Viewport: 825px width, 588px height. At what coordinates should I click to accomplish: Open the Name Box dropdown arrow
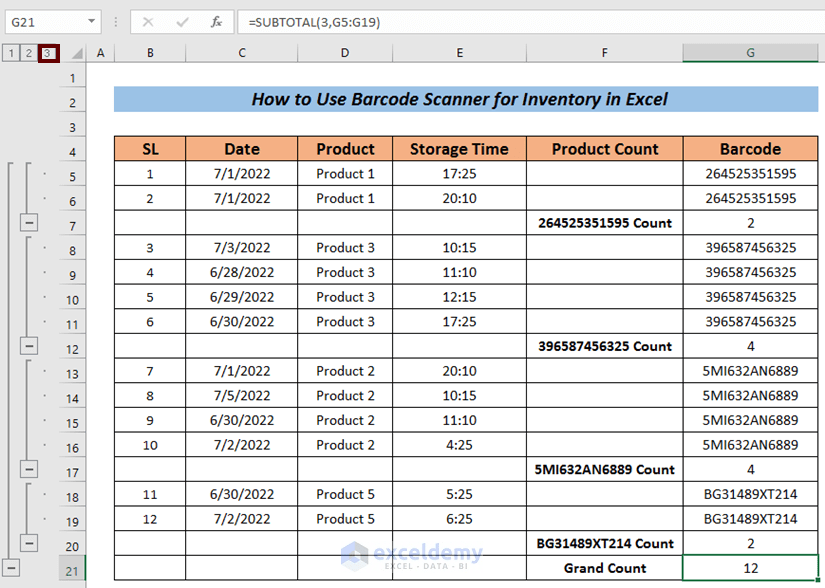(x=92, y=22)
